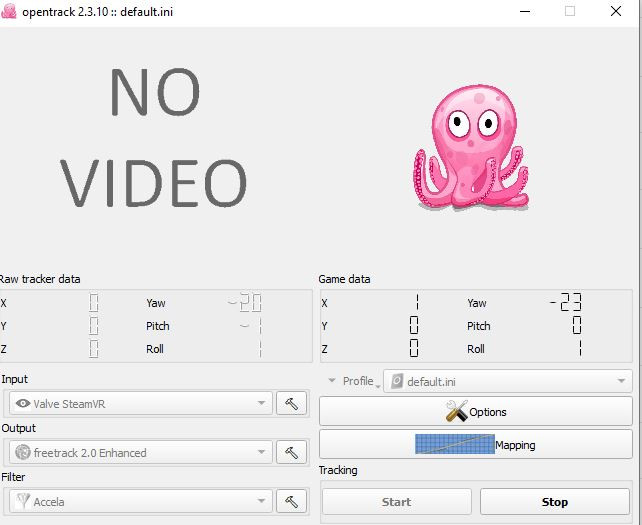Viewport: 642px width, 525px height.
Task: Click the Game data Pitch label
Action: [479, 326]
